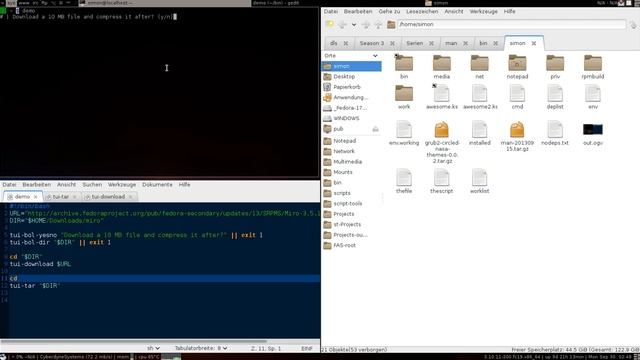This screenshot has height=360, width=640.
Task: Select the man-20130915.tar.gz archive
Action: click(517, 129)
